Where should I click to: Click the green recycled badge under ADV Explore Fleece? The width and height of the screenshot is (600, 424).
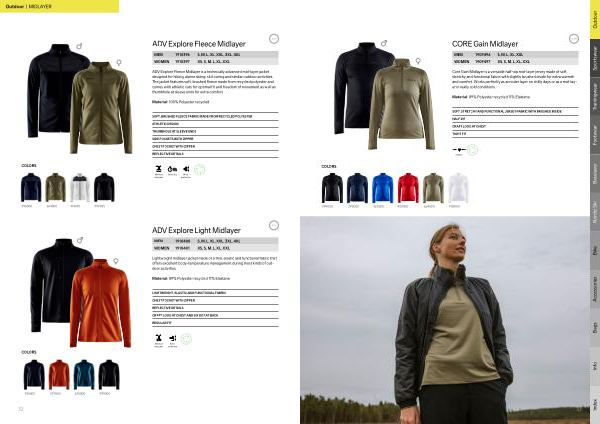199,170
